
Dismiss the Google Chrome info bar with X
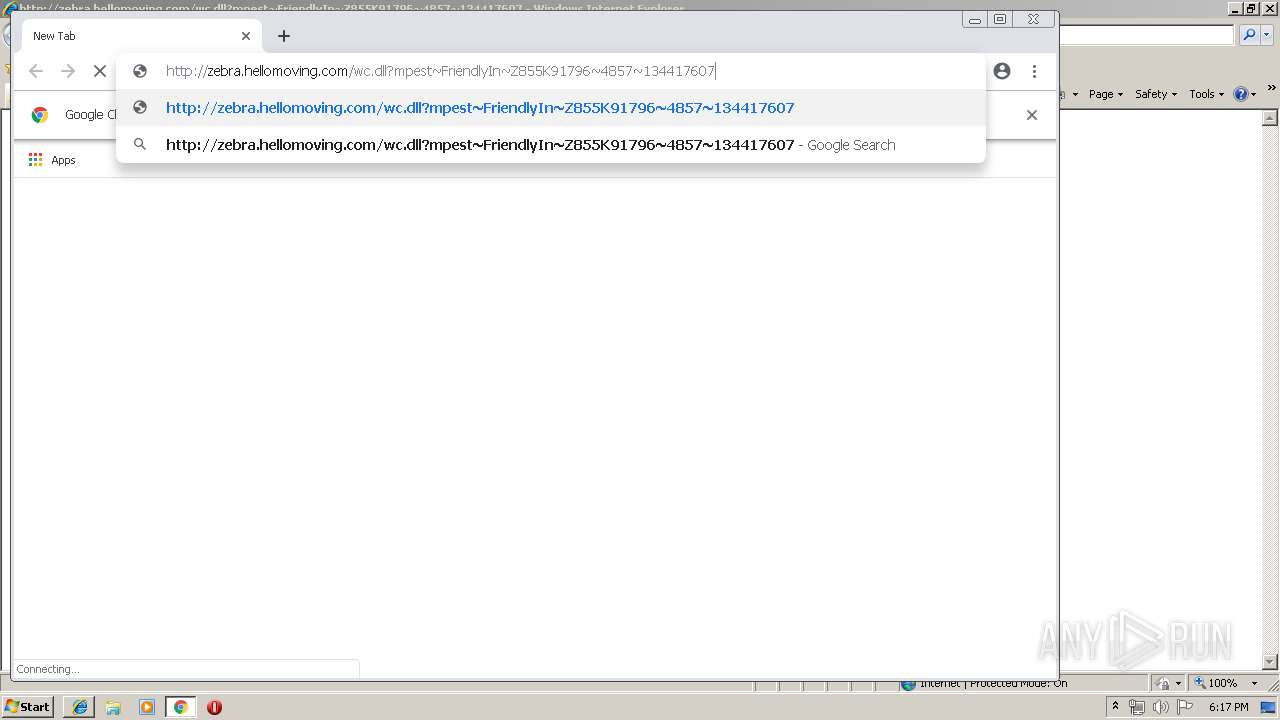pos(1032,115)
